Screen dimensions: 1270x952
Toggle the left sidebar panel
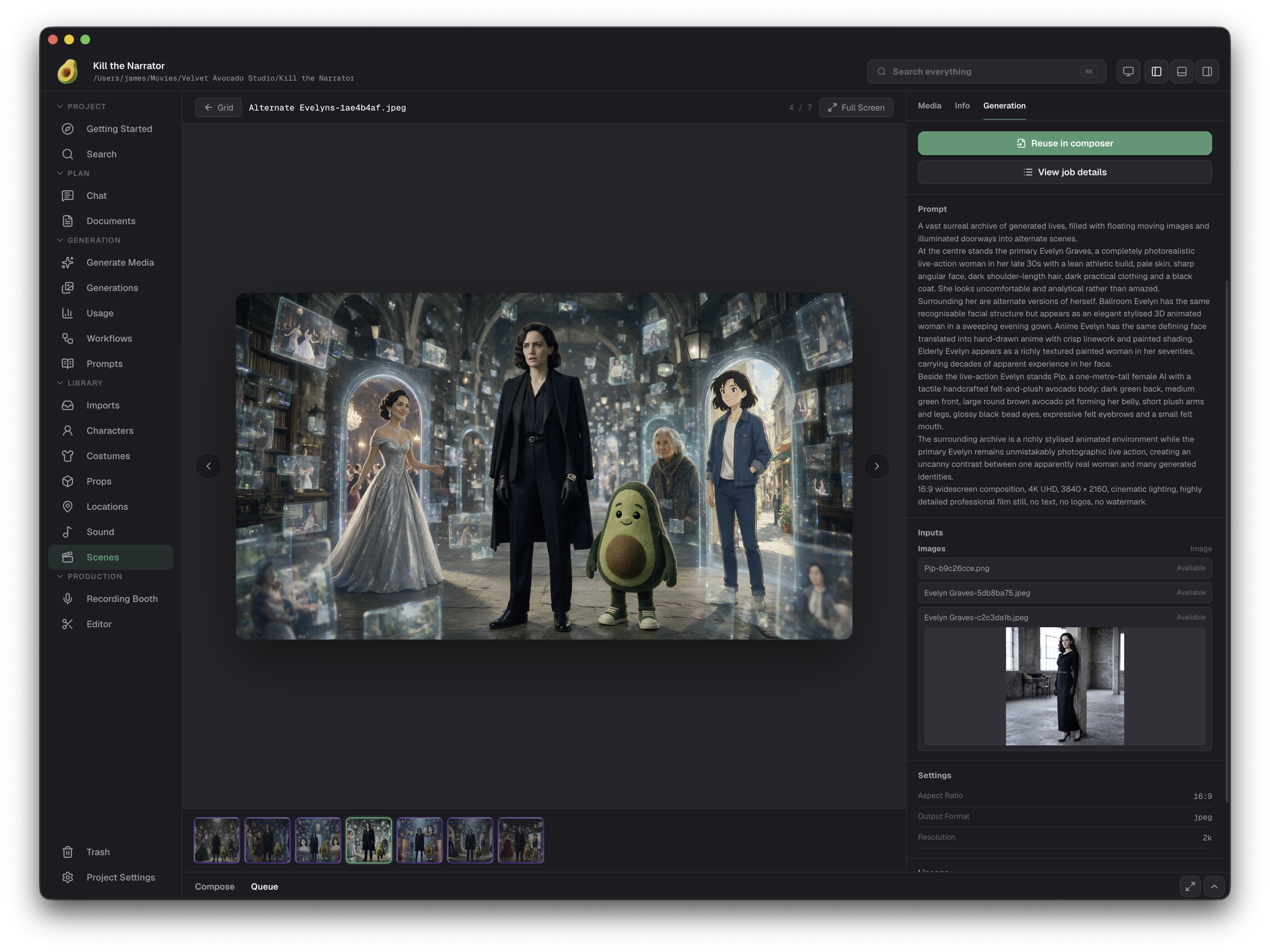click(x=1156, y=72)
